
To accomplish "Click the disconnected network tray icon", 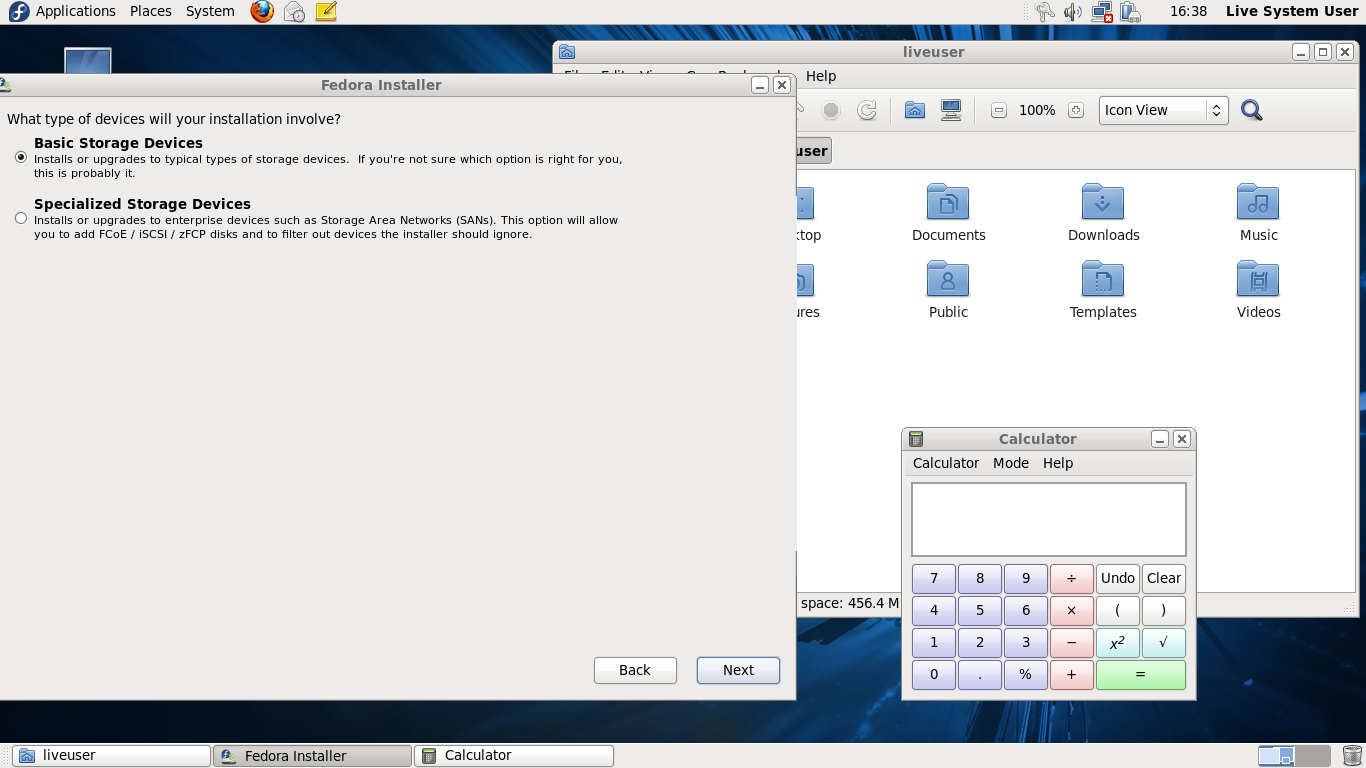I will point(1102,12).
